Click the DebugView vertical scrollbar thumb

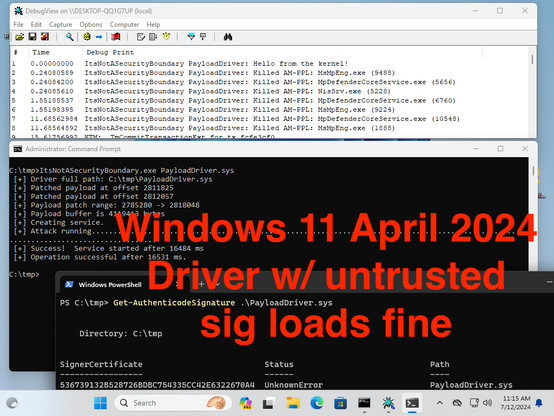pyautogui.click(x=532, y=59)
